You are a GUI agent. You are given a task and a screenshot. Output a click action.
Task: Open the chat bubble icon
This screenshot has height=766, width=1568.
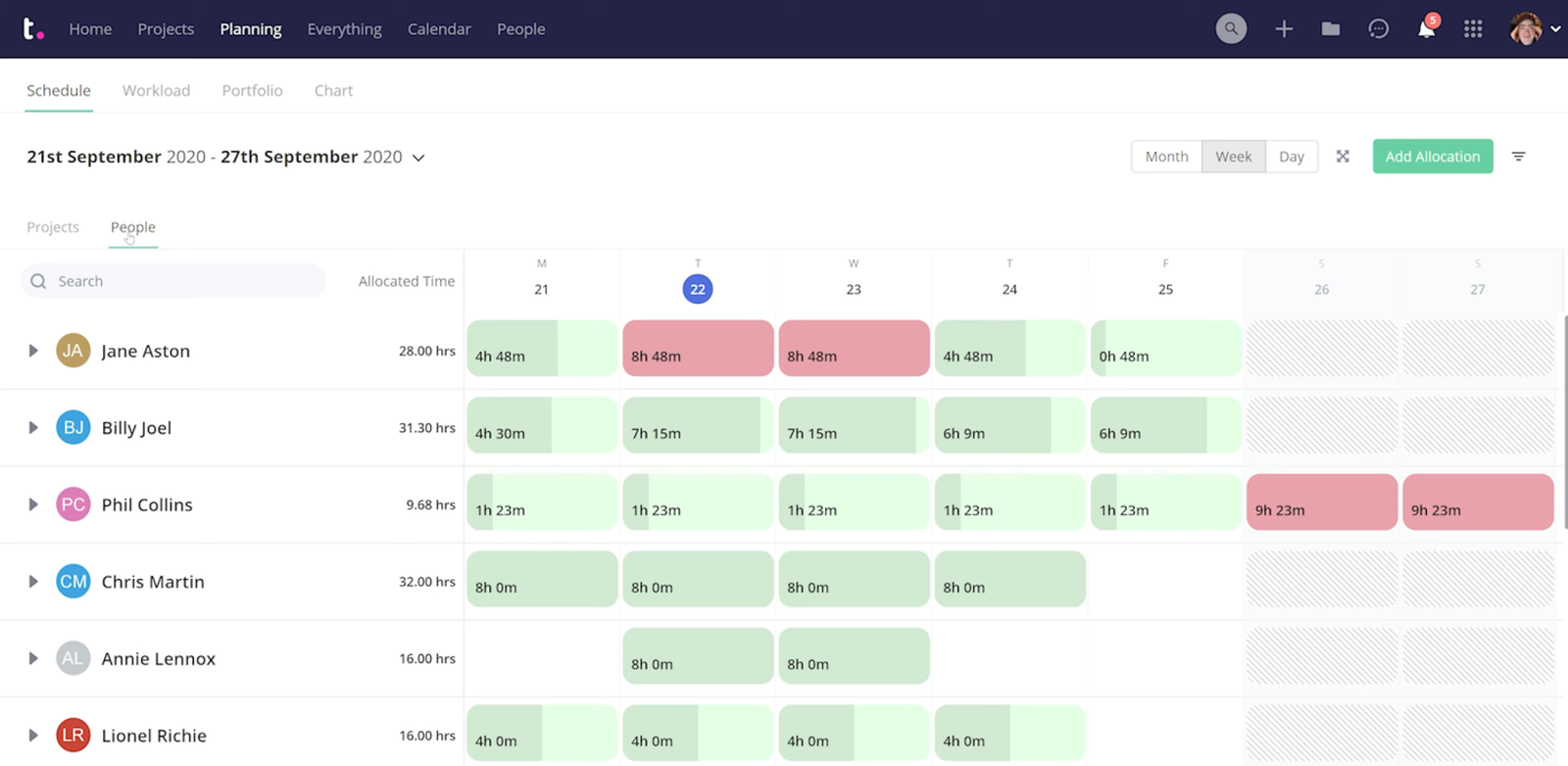pos(1378,29)
